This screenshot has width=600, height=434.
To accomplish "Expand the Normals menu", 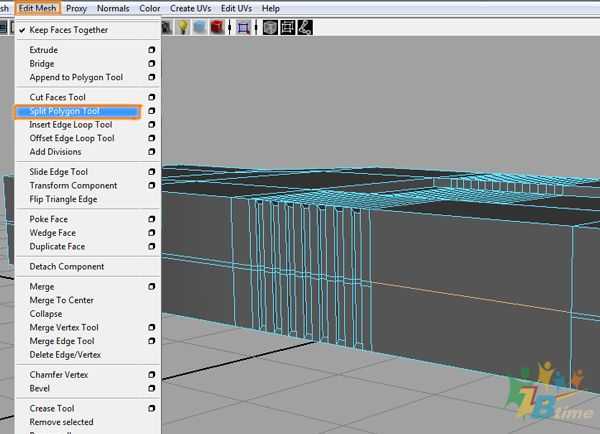I will pos(113,8).
